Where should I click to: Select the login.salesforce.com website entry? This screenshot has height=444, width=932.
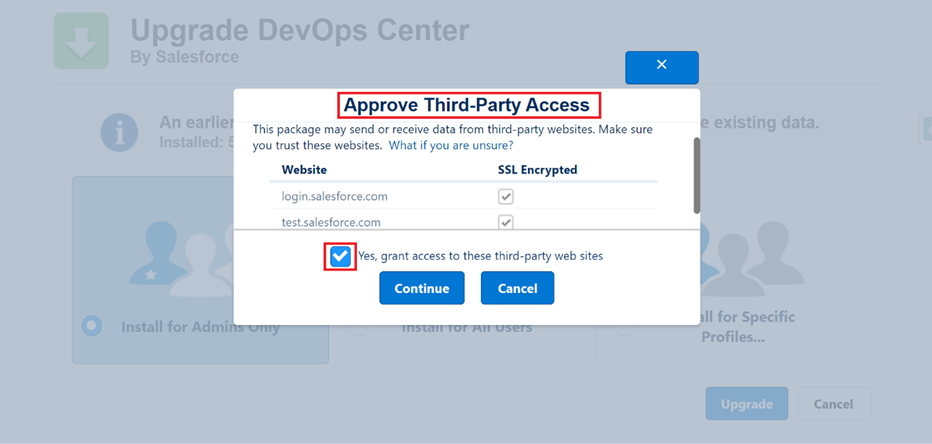pos(335,196)
